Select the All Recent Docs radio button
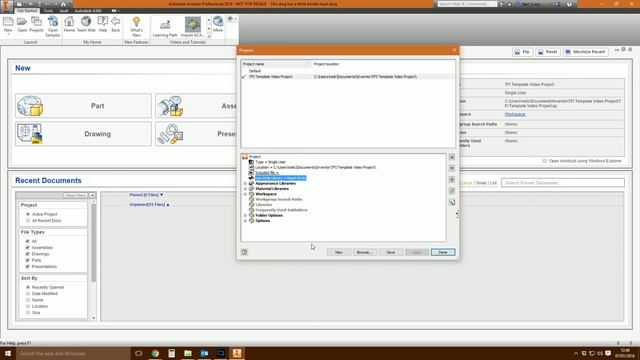640x360 pixels. pyautogui.click(x=28, y=221)
